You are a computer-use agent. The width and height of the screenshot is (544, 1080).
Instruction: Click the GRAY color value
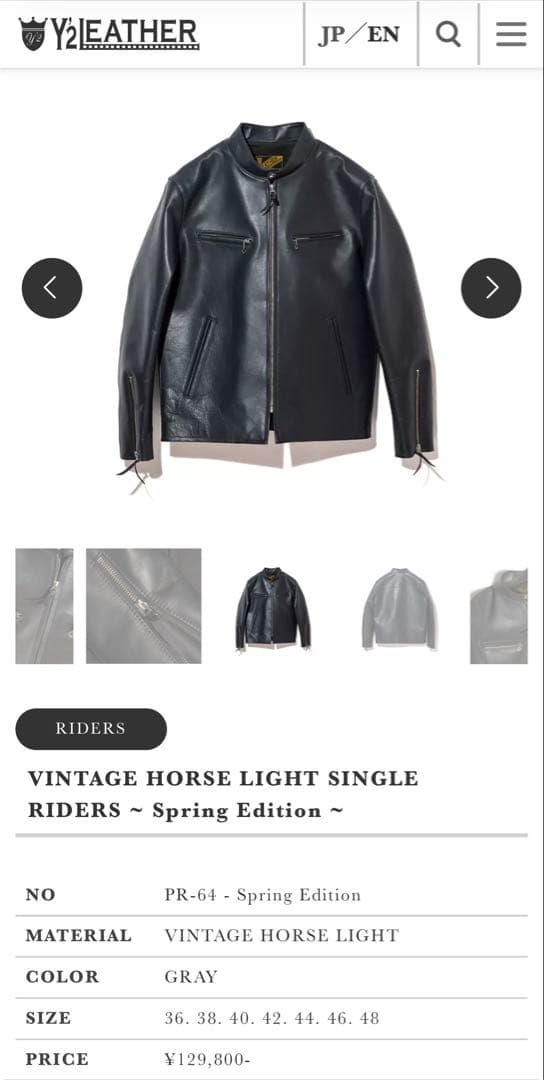click(x=191, y=977)
